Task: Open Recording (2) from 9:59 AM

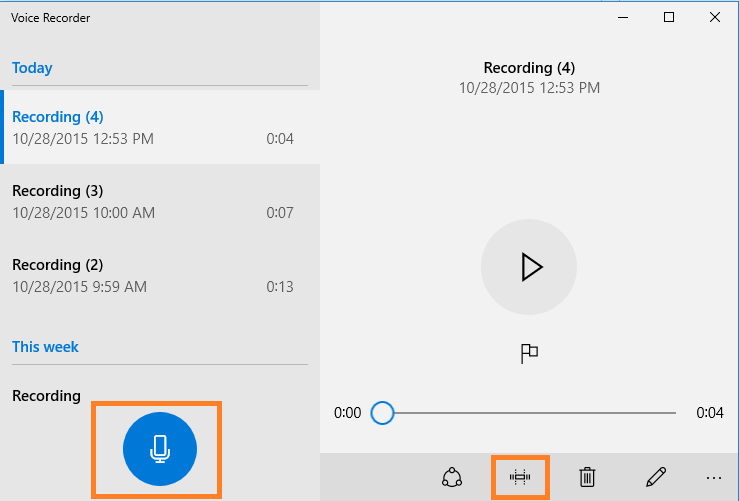Action: click(160, 275)
